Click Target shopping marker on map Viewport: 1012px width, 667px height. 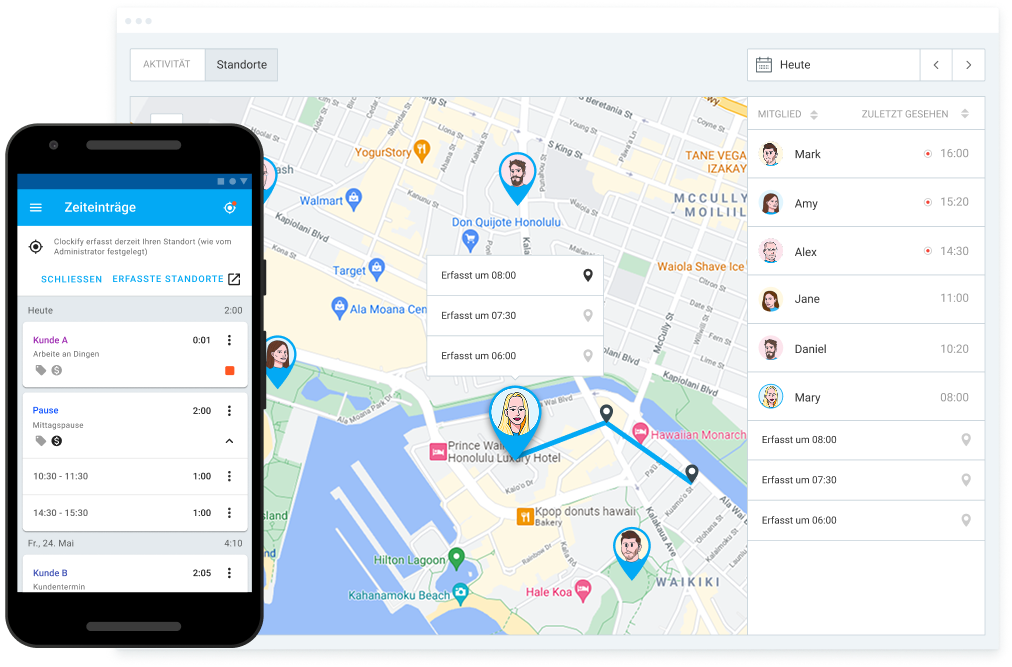(377, 269)
